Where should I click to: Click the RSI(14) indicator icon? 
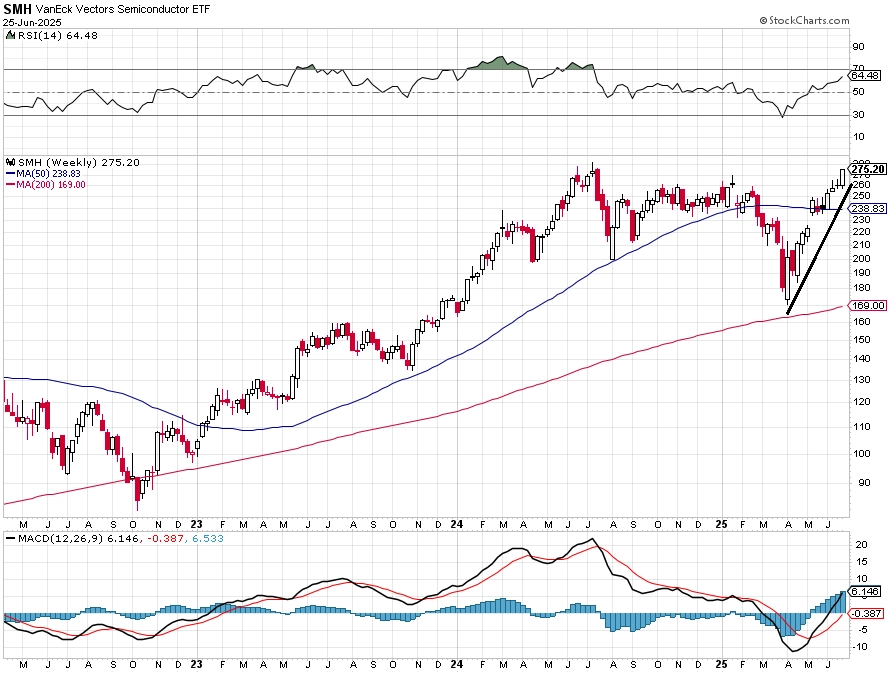10,35
